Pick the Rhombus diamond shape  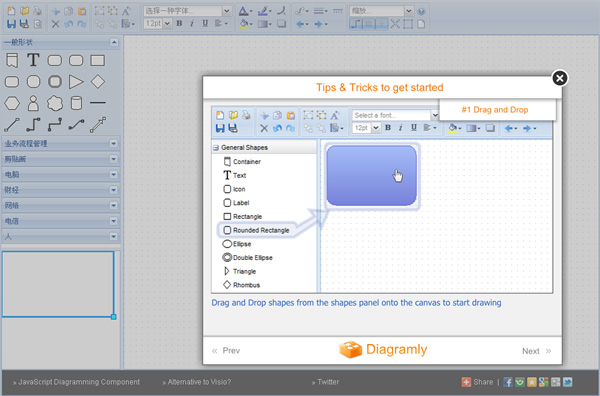(x=98, y=81)
